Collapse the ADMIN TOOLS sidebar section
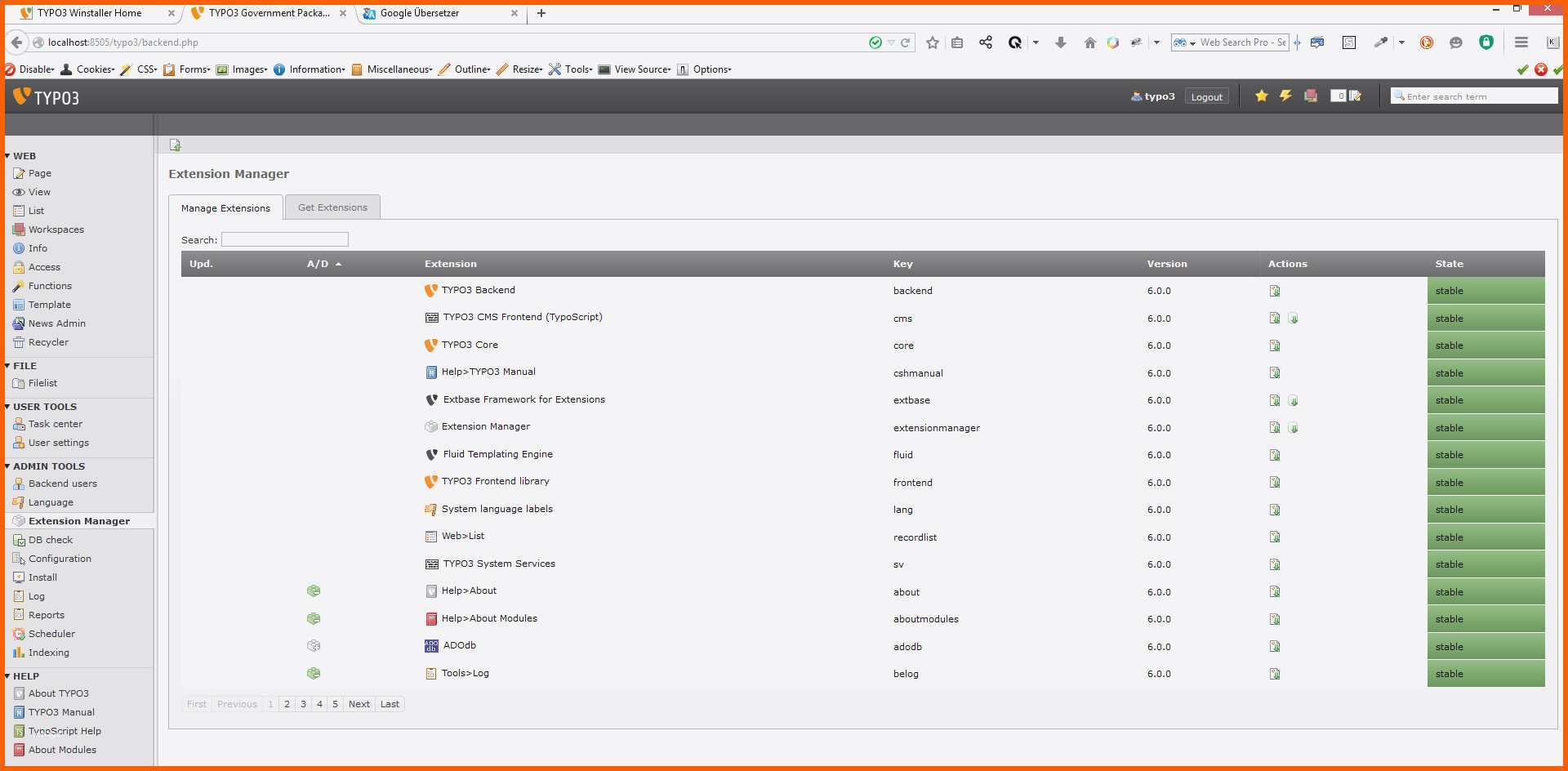This screenshot has width=1568, height=771. pyautogui.click(x=8, y=466)
